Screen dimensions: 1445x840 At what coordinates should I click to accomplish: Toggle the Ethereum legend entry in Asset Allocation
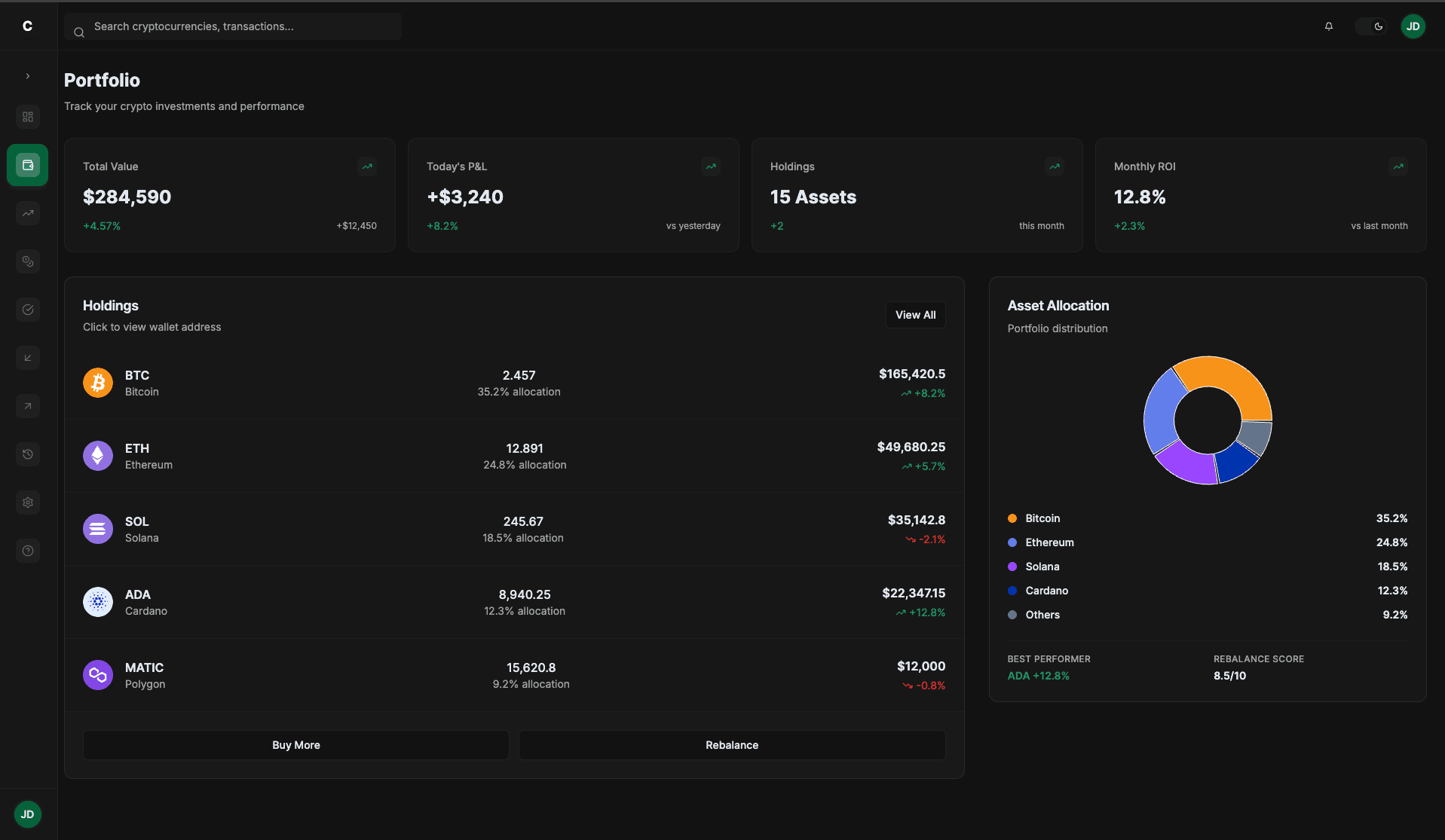(1049, 542)
